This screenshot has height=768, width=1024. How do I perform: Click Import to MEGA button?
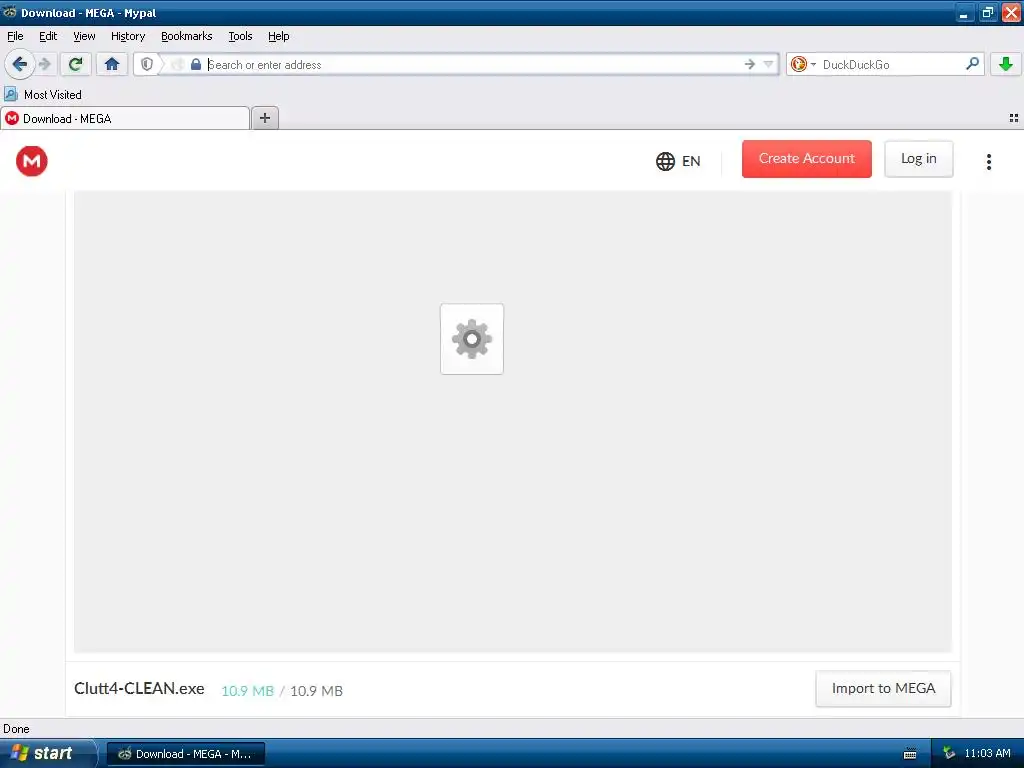click(883, 688)
